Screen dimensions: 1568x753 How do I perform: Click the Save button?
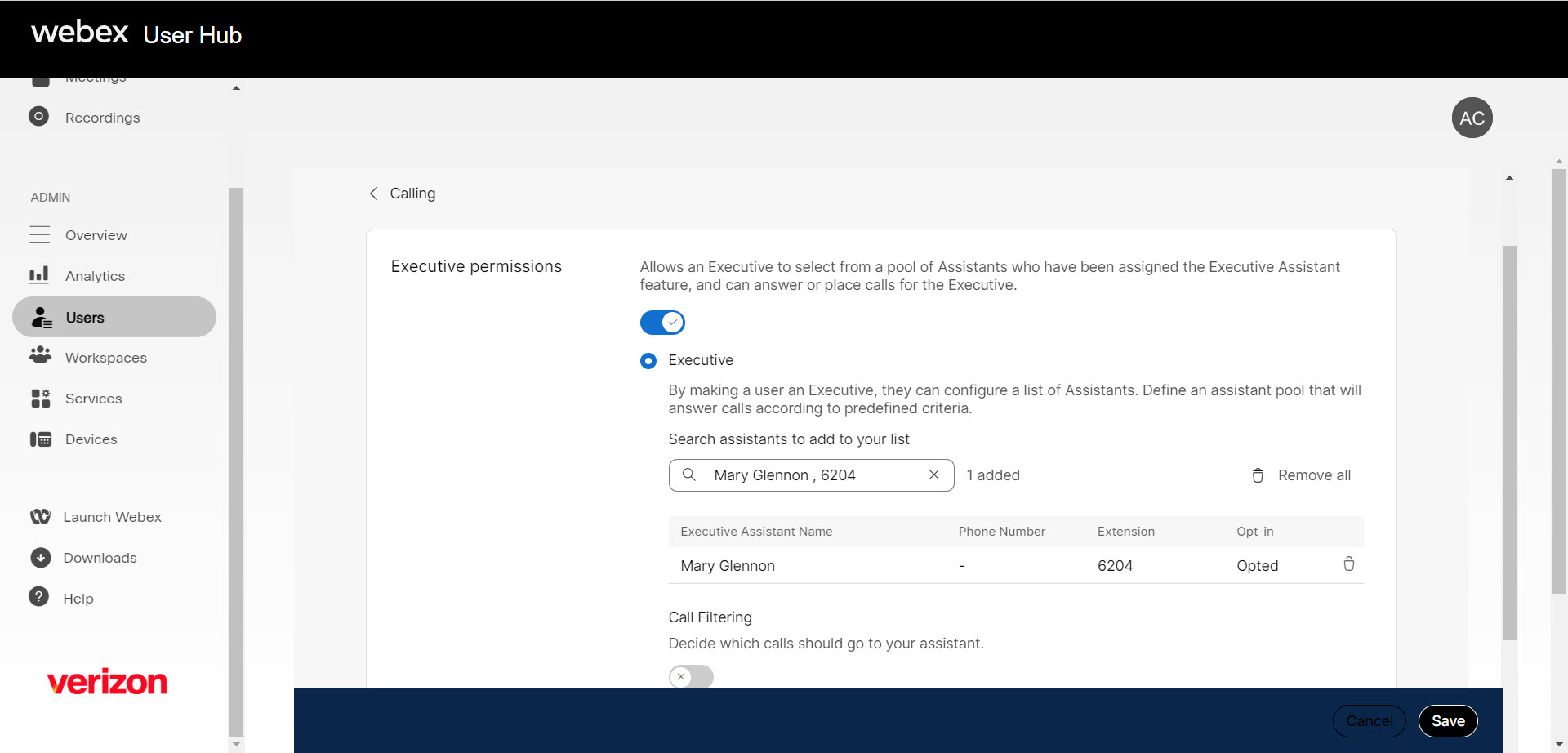[1448, 721]
